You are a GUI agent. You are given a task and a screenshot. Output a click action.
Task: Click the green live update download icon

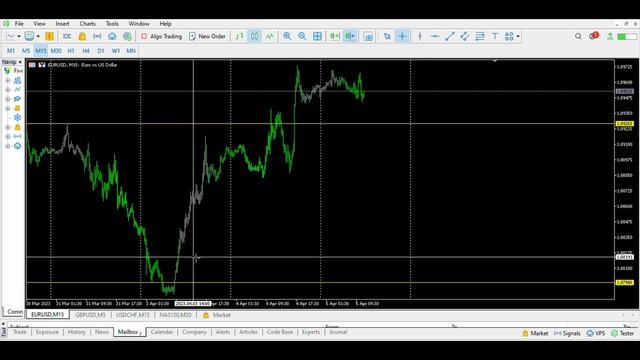(610, 36)
